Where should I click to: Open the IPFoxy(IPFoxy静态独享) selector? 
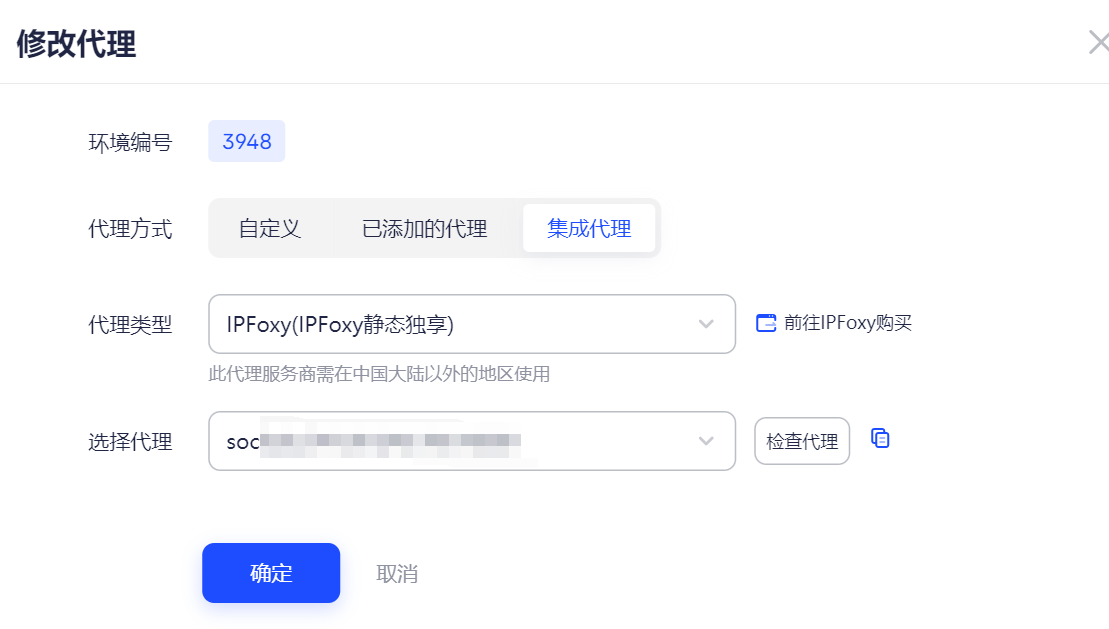(470, 323)
